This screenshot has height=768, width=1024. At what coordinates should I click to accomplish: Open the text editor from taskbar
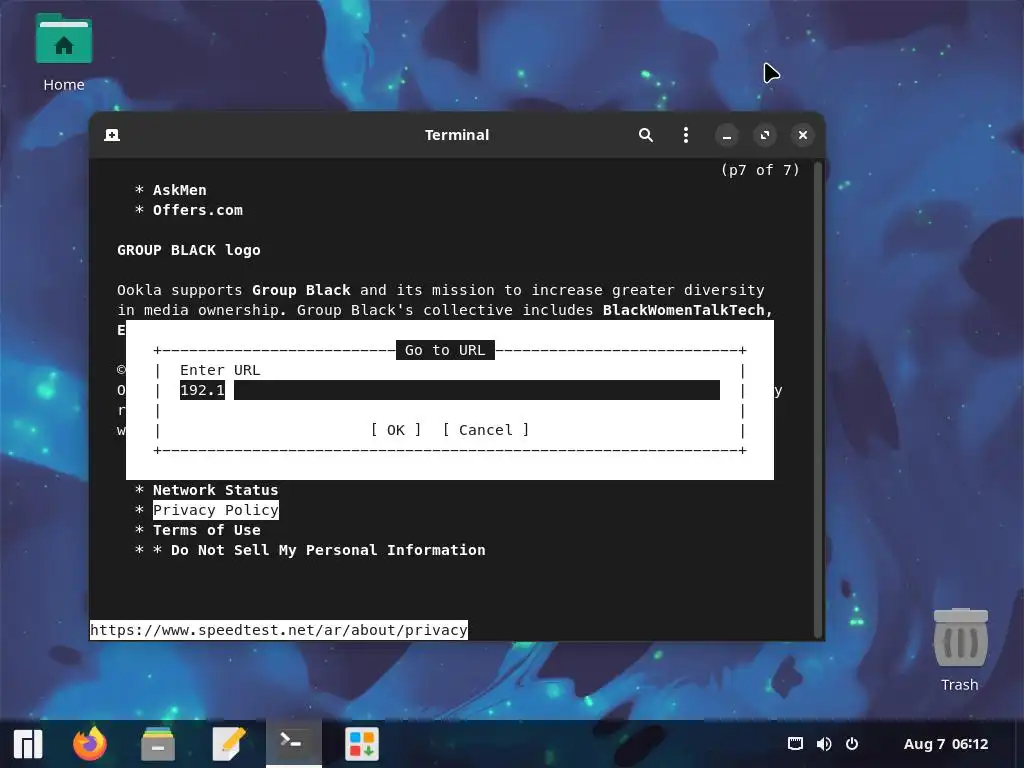229,744
